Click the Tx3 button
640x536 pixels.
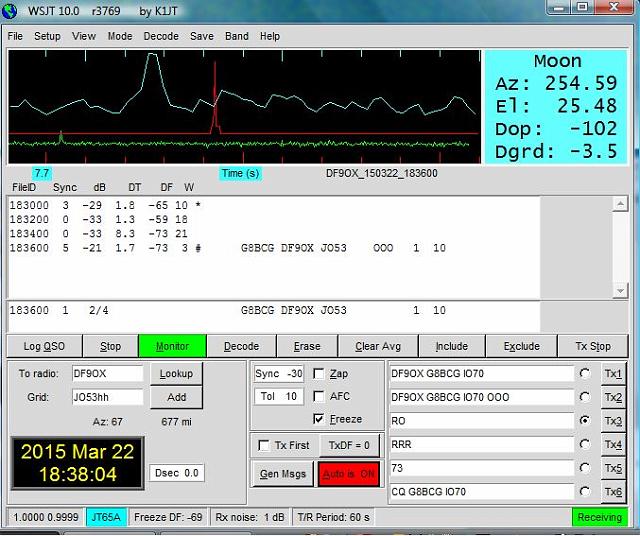click(x=613, y=420)
